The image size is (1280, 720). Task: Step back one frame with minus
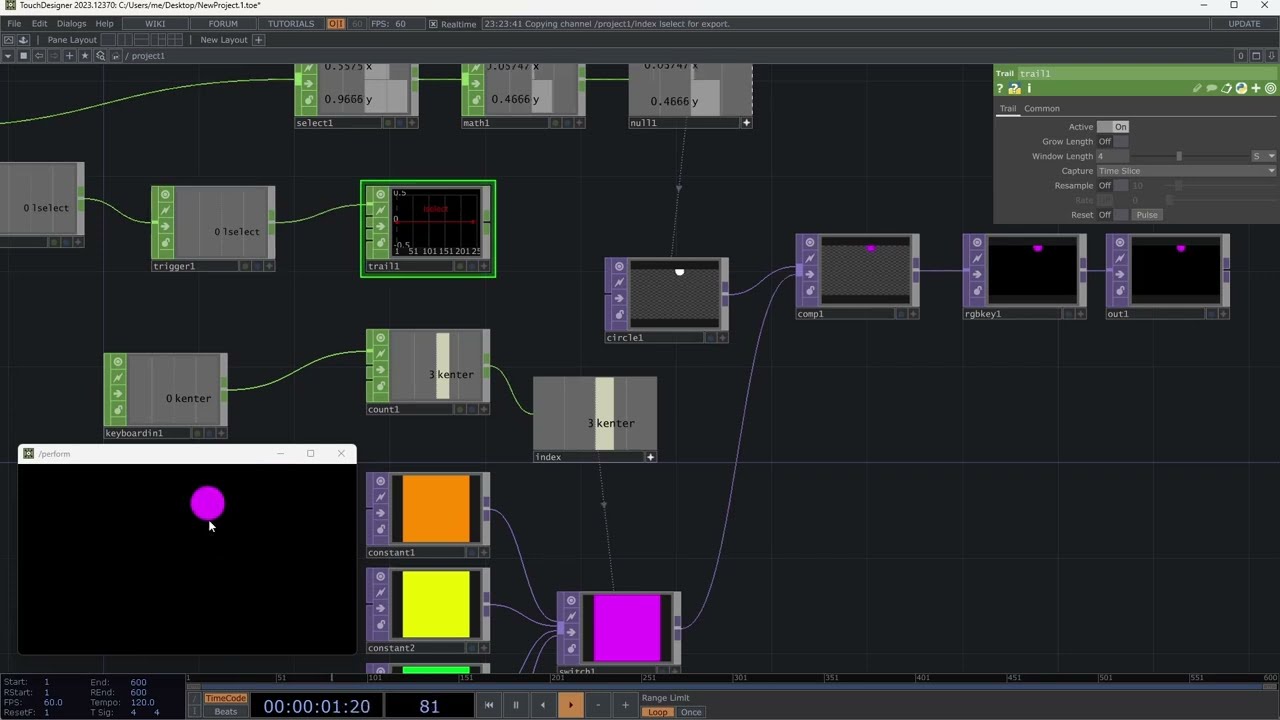tap(598, 705)
